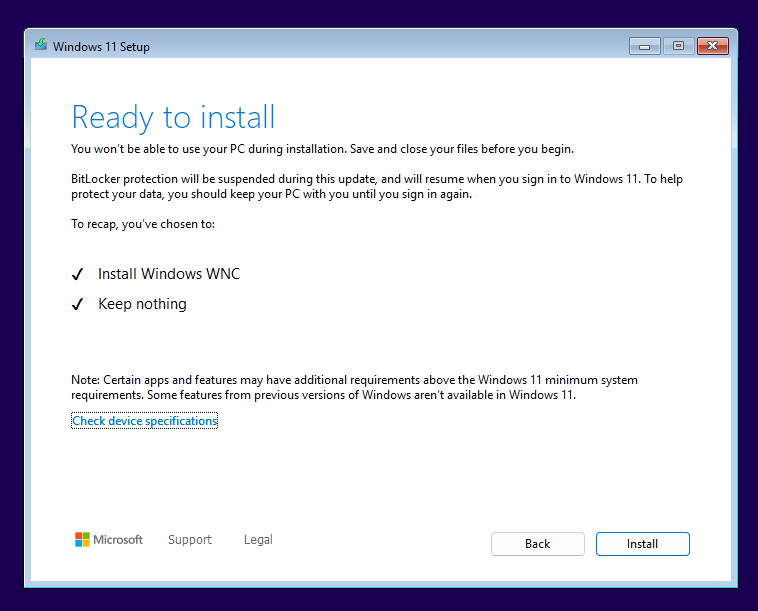
Task: Click the checkmark beside Install Windows WNC
Action: coord(77,274)
